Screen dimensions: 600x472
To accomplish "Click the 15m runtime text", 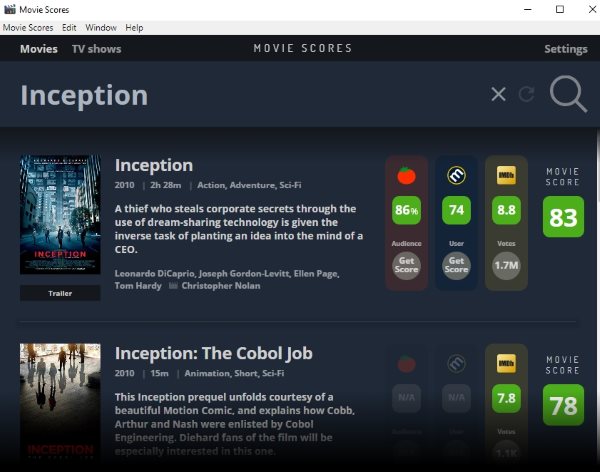I will tap(159, 373).
